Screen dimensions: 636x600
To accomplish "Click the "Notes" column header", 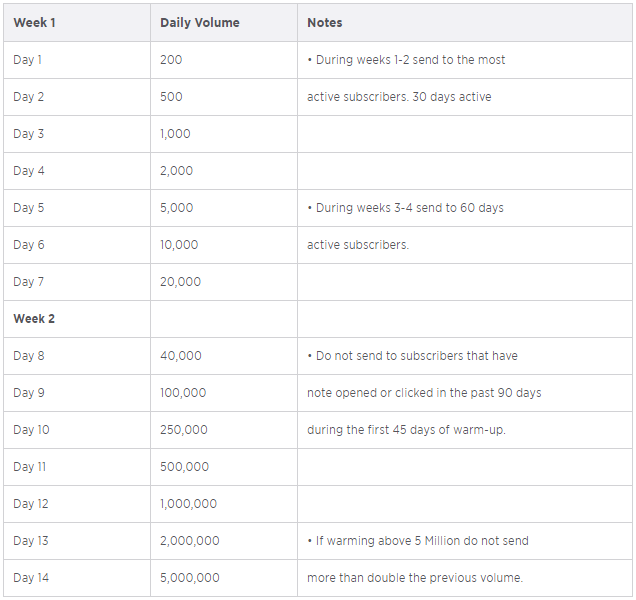I will (324, 22).
